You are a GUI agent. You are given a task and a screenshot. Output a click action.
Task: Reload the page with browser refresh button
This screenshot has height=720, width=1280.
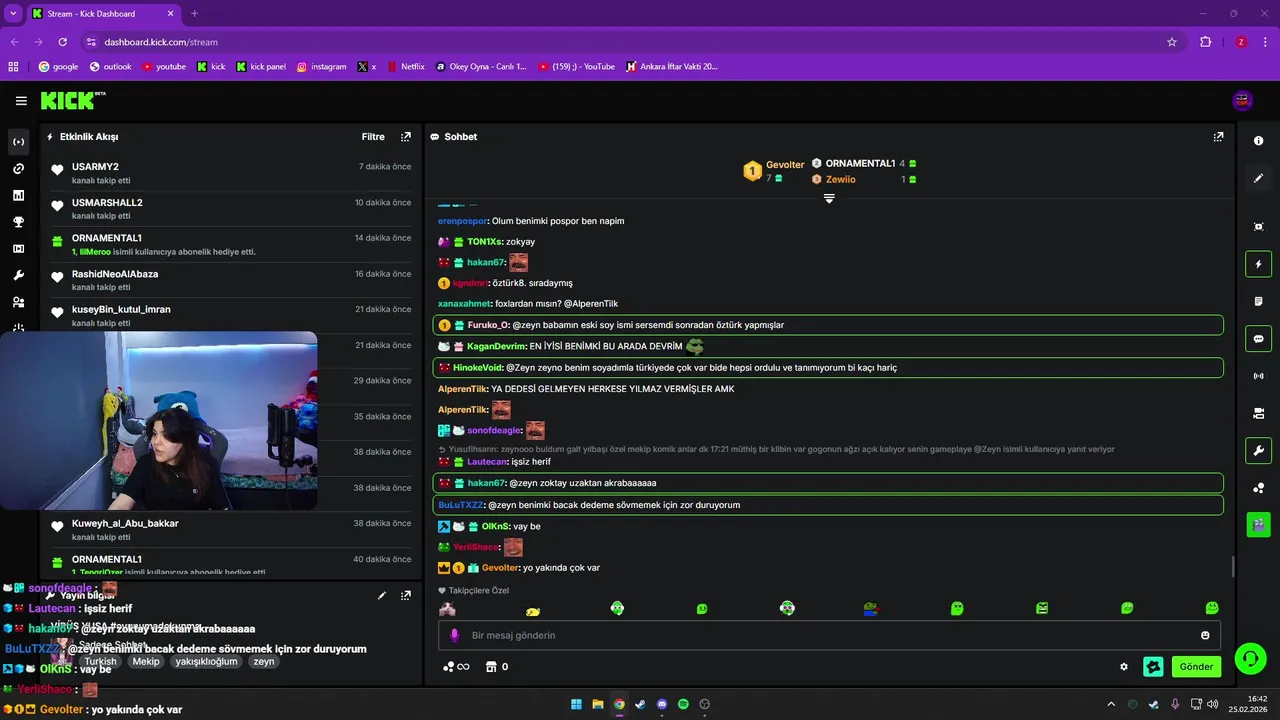63,42
